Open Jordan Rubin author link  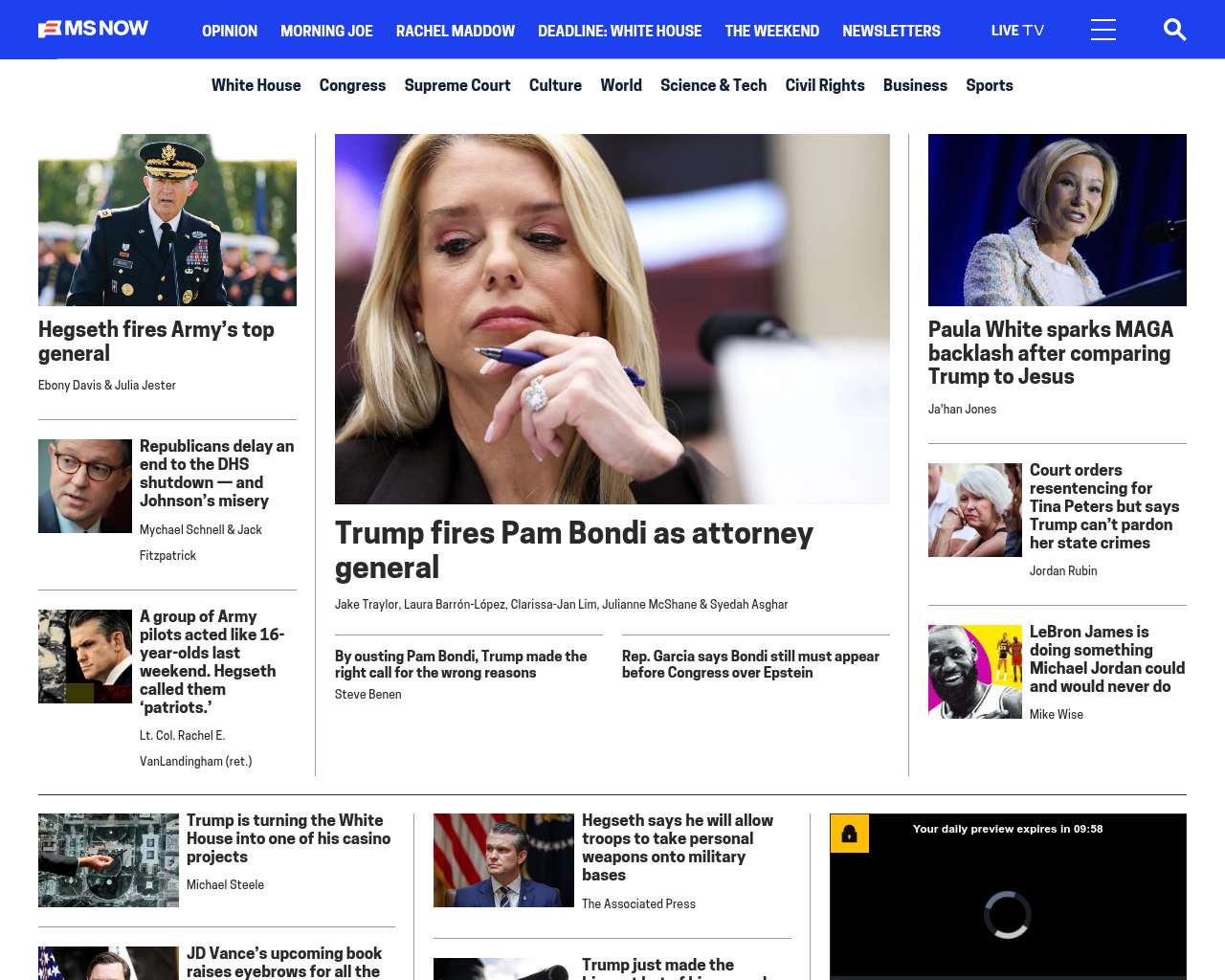pos(1063,571)
